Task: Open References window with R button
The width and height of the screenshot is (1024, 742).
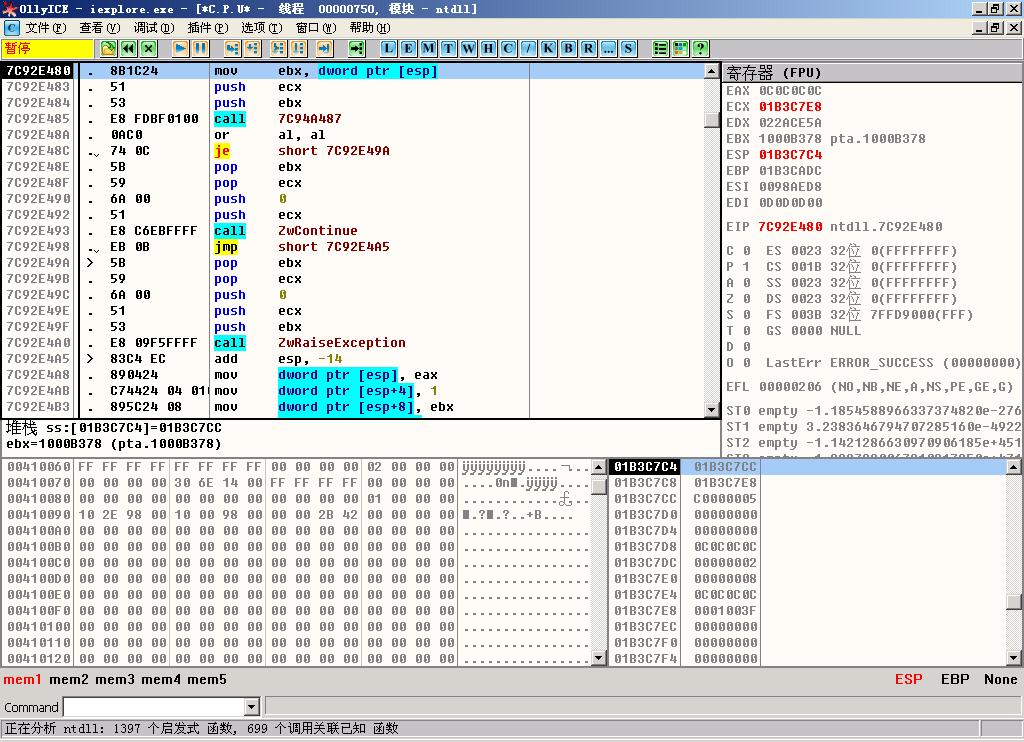Action: 588,48
